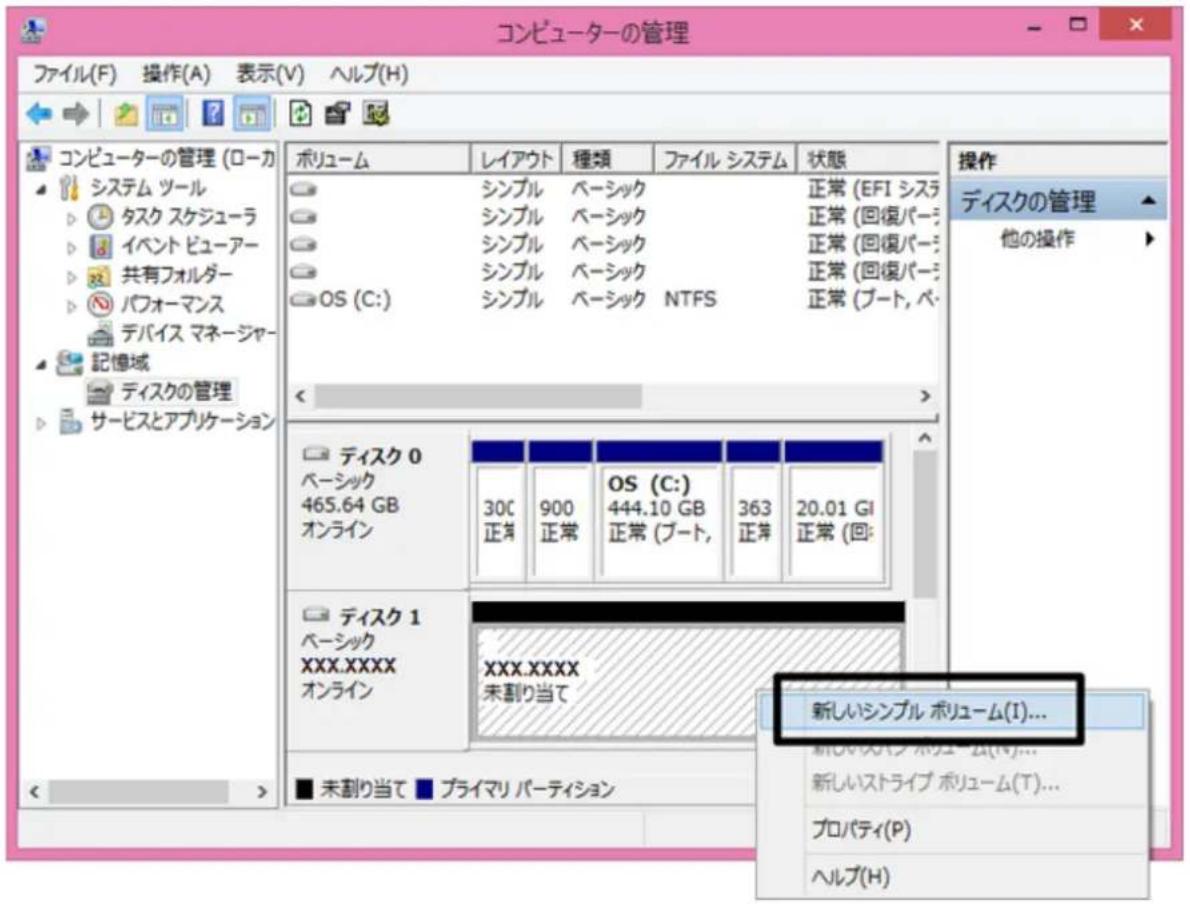
Task: Select the OS (C:) 444.10 GB partition block
Action: tap(659, 510)
